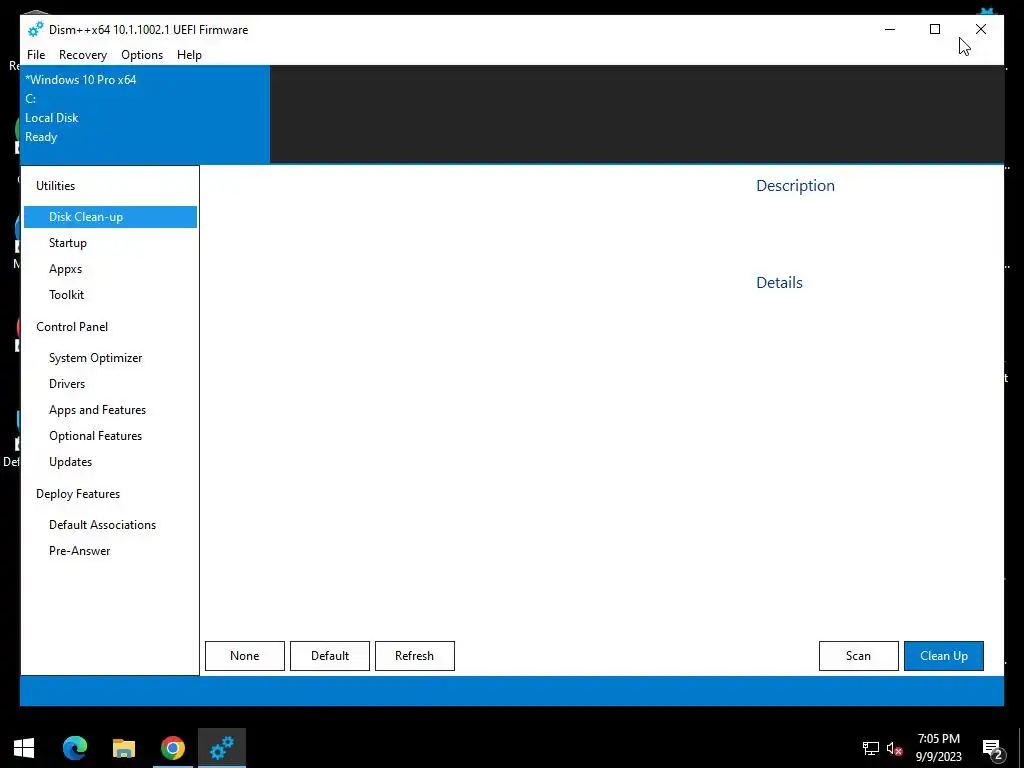Open the Recovery menu
Image resolution: width=1024 pixels, height=768 pixels.
[83, 55]
